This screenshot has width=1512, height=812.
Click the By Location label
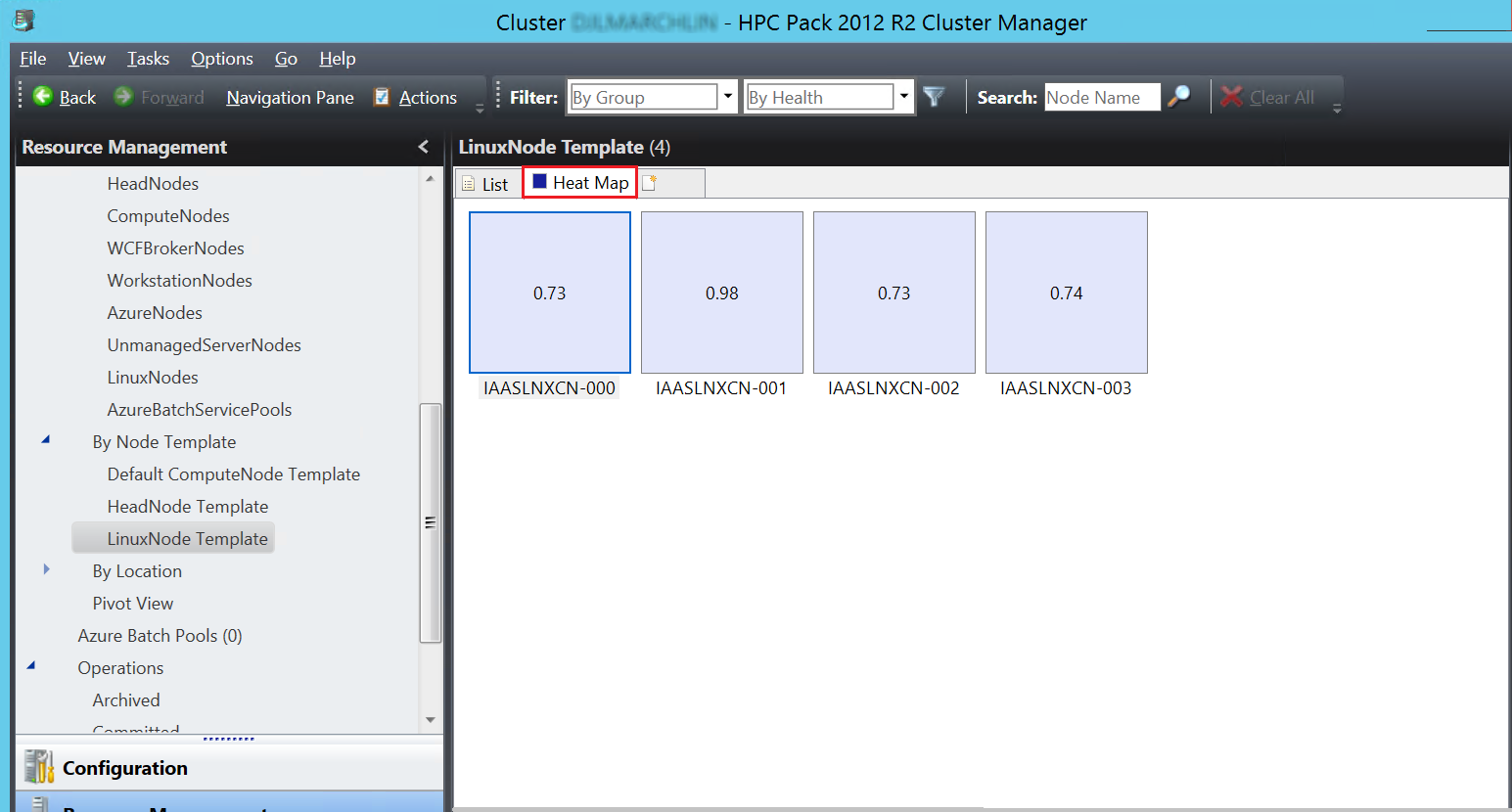coord(137,571)
